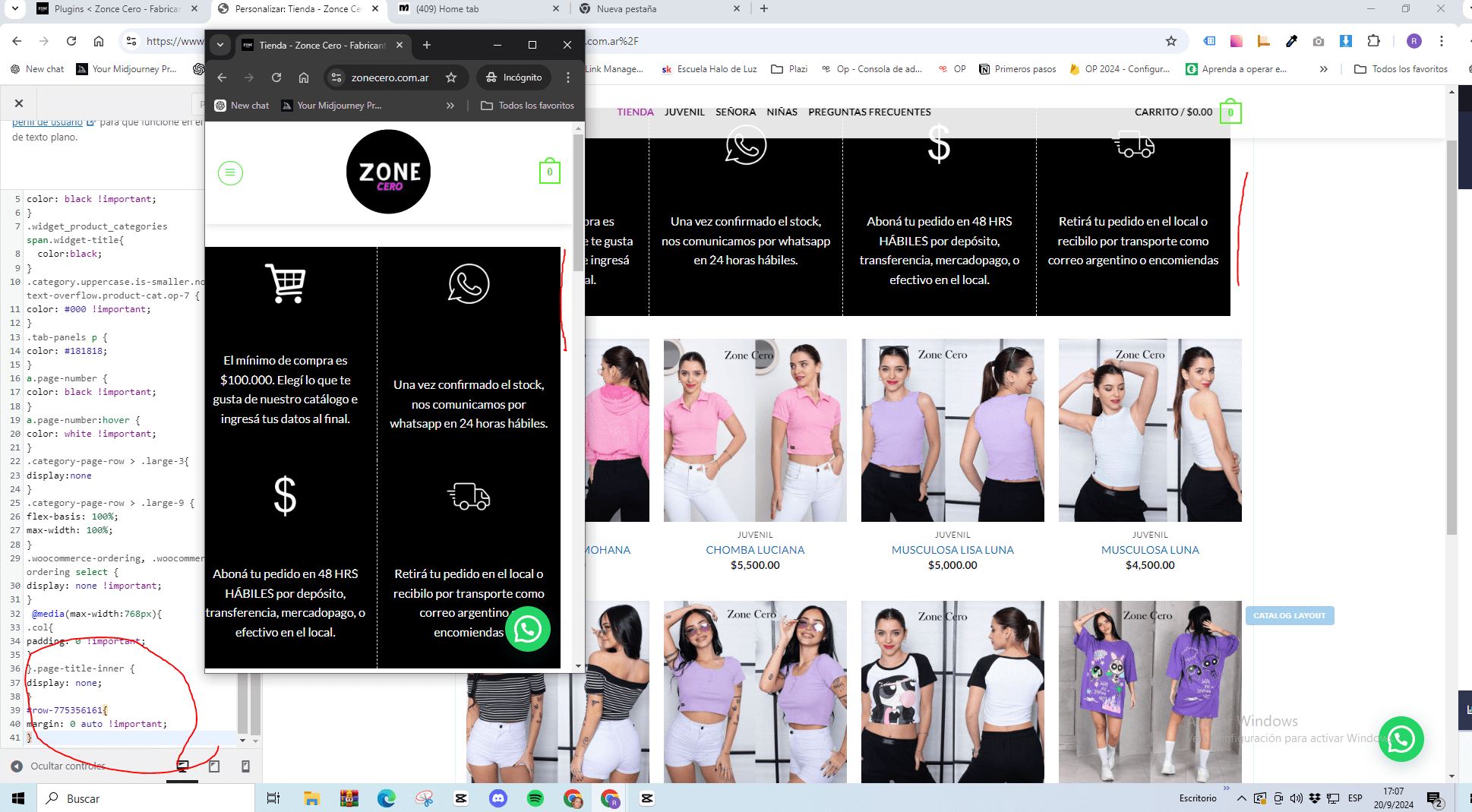Image resolution: width=1472 pixels, height=812 pixels.
Task: Open the tab search dropdown in the incognito window
Action: pyautogui.click(x=220, y=45)
